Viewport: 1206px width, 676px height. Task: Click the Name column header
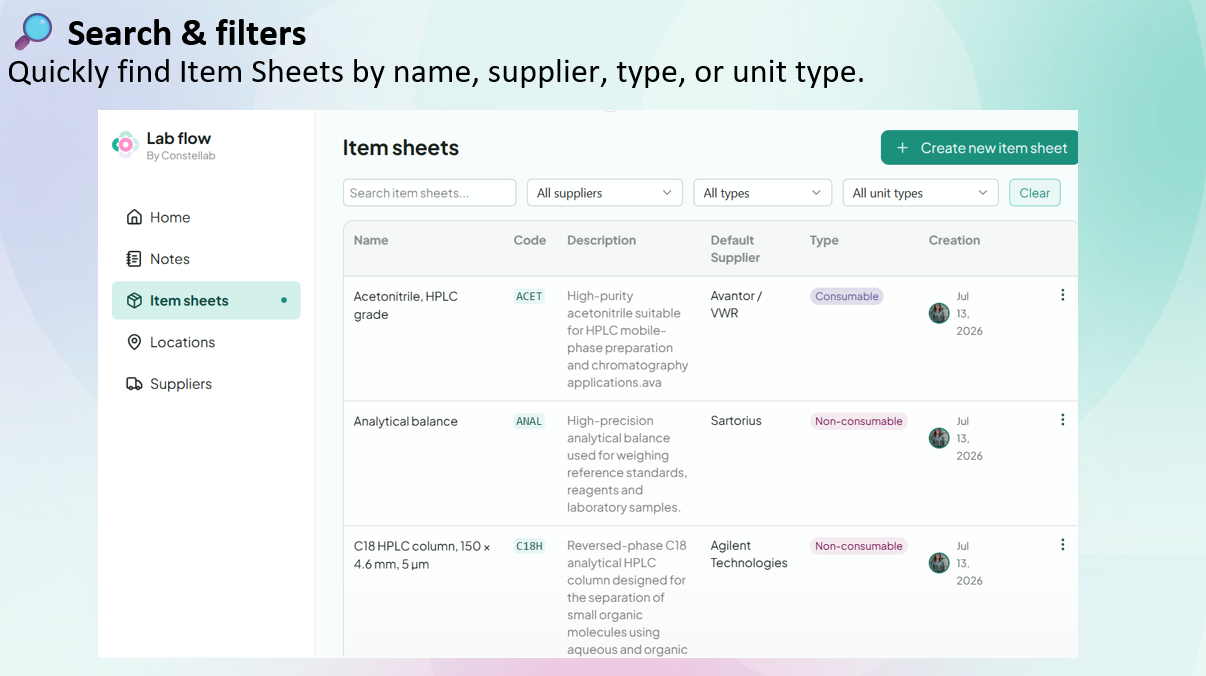click(x=371, y=240)
